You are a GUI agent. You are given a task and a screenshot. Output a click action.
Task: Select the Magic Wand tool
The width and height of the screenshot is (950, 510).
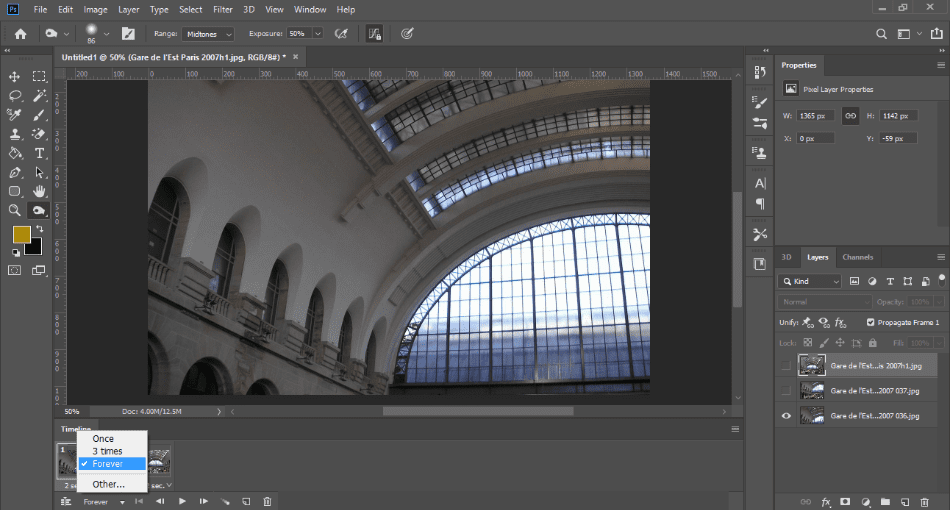point(40,95)
